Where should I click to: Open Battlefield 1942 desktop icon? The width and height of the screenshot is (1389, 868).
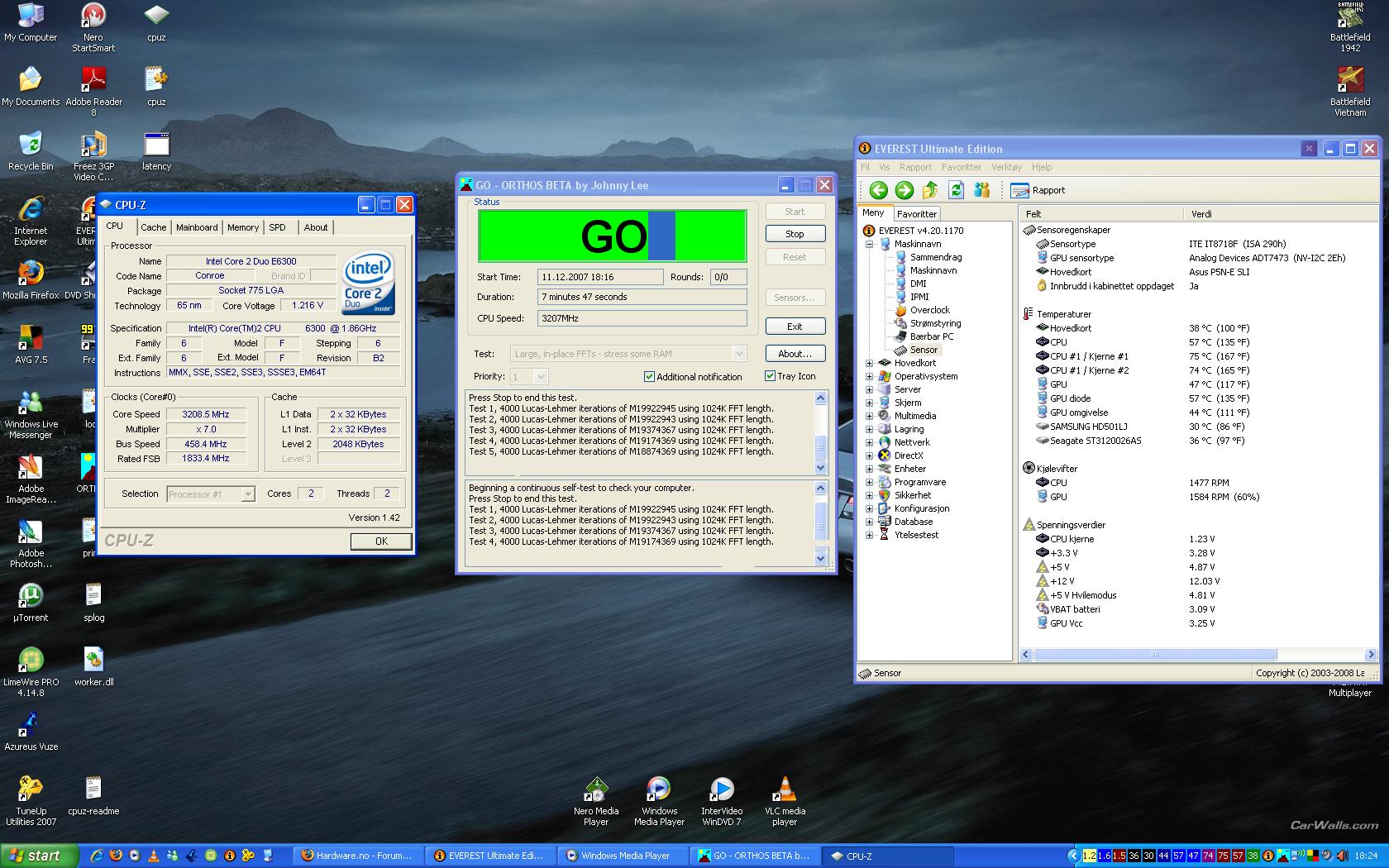tap(1350, 27)
